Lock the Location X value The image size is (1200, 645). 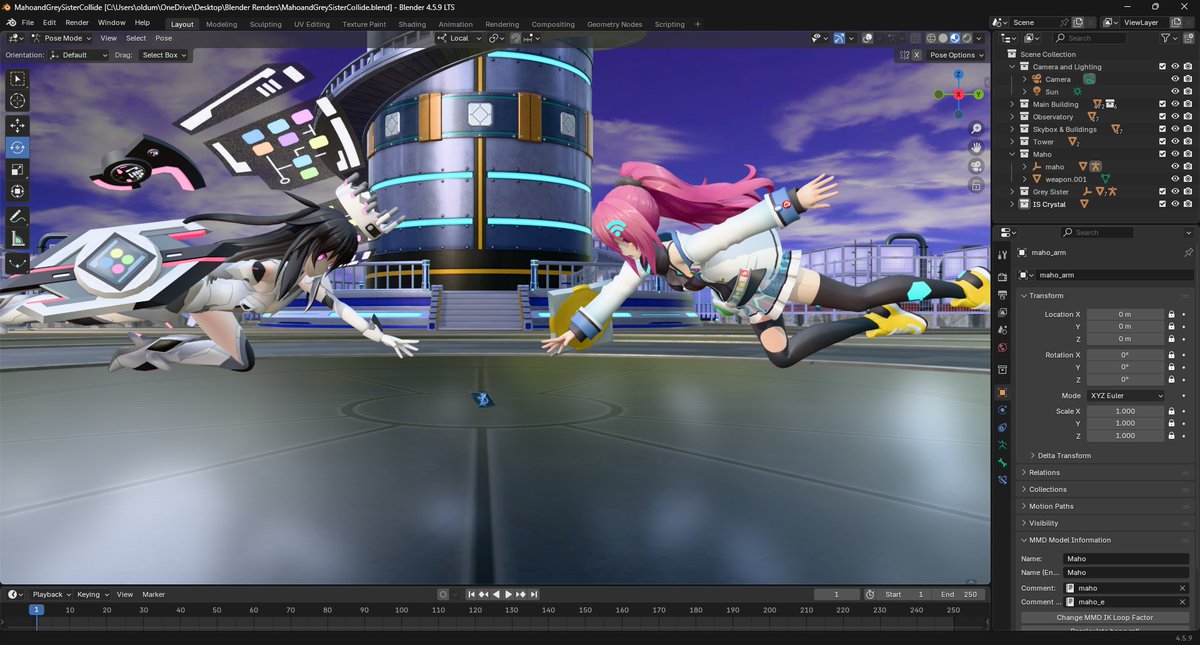pos(1171,314)
